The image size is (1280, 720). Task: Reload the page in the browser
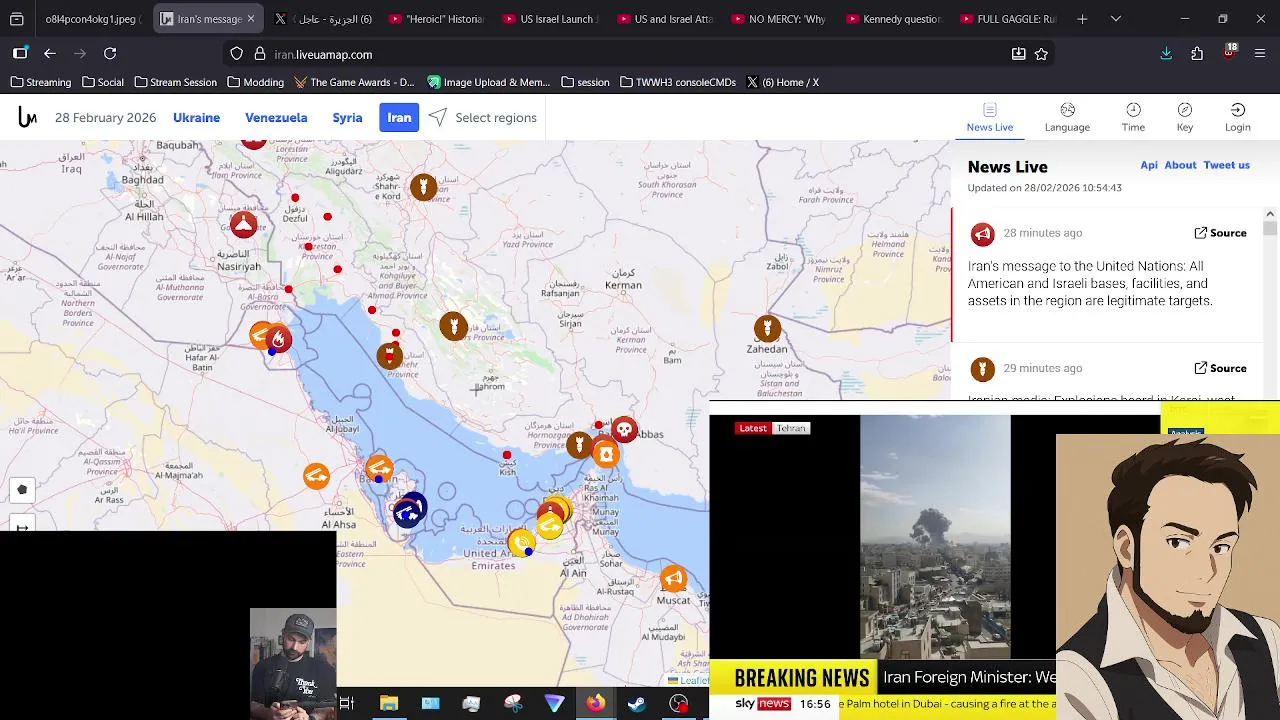coord(110,54)
